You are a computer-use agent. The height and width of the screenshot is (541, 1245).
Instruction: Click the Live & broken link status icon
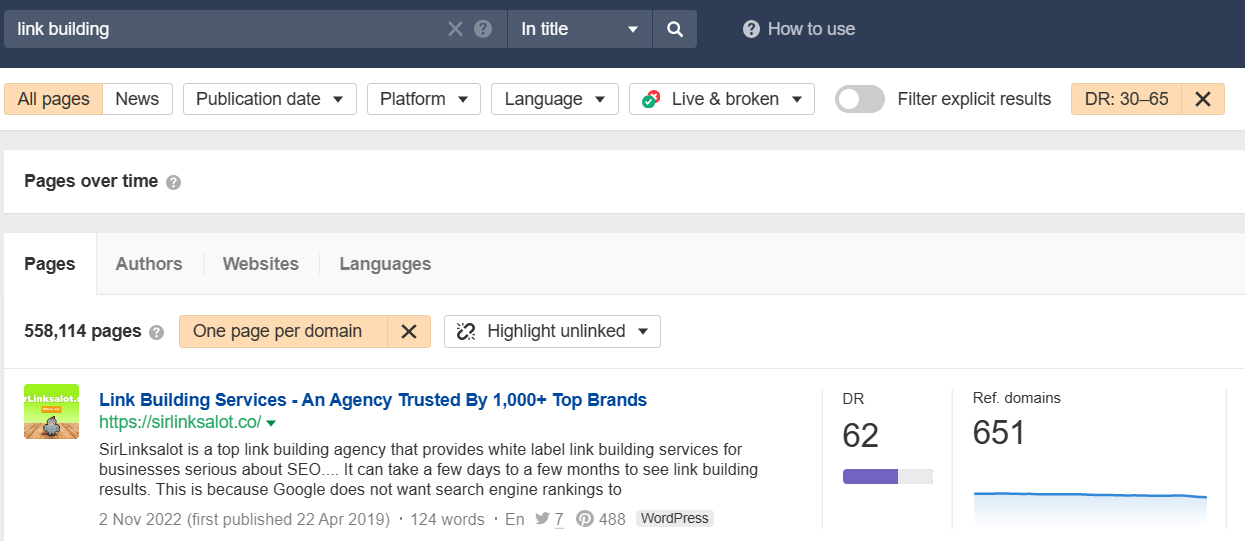pyautogui.click(x=651, y=99)
